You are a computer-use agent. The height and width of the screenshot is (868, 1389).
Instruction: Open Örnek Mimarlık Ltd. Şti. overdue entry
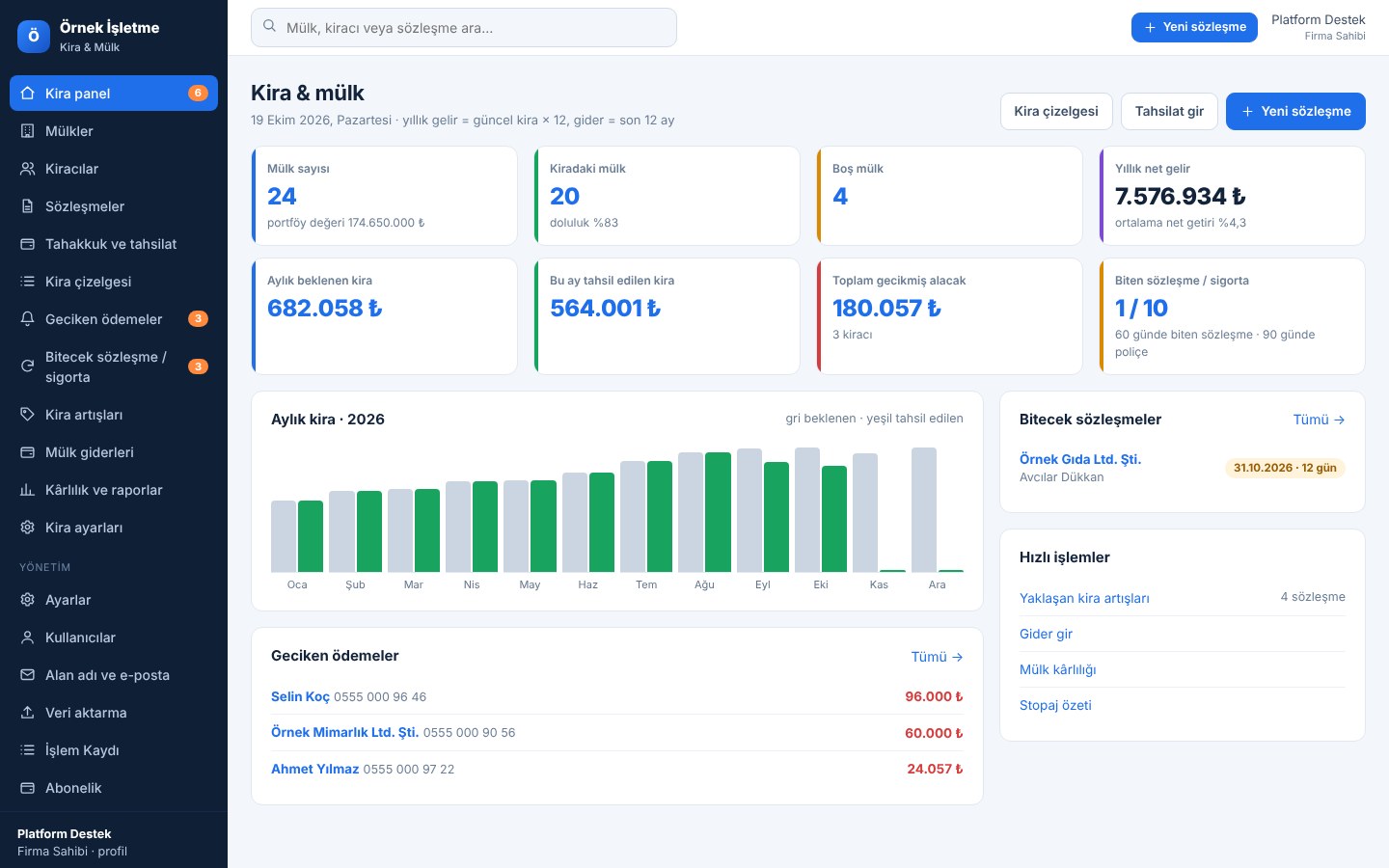[344, 732]
